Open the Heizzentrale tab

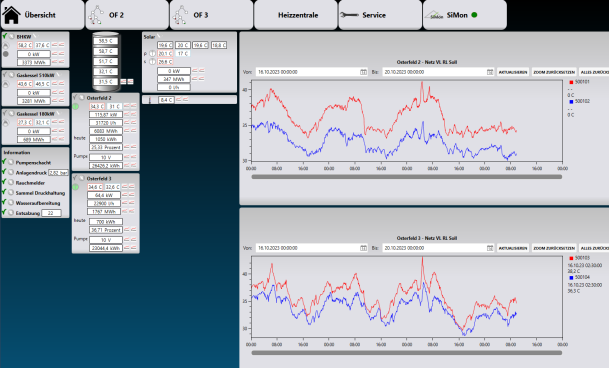296,15
